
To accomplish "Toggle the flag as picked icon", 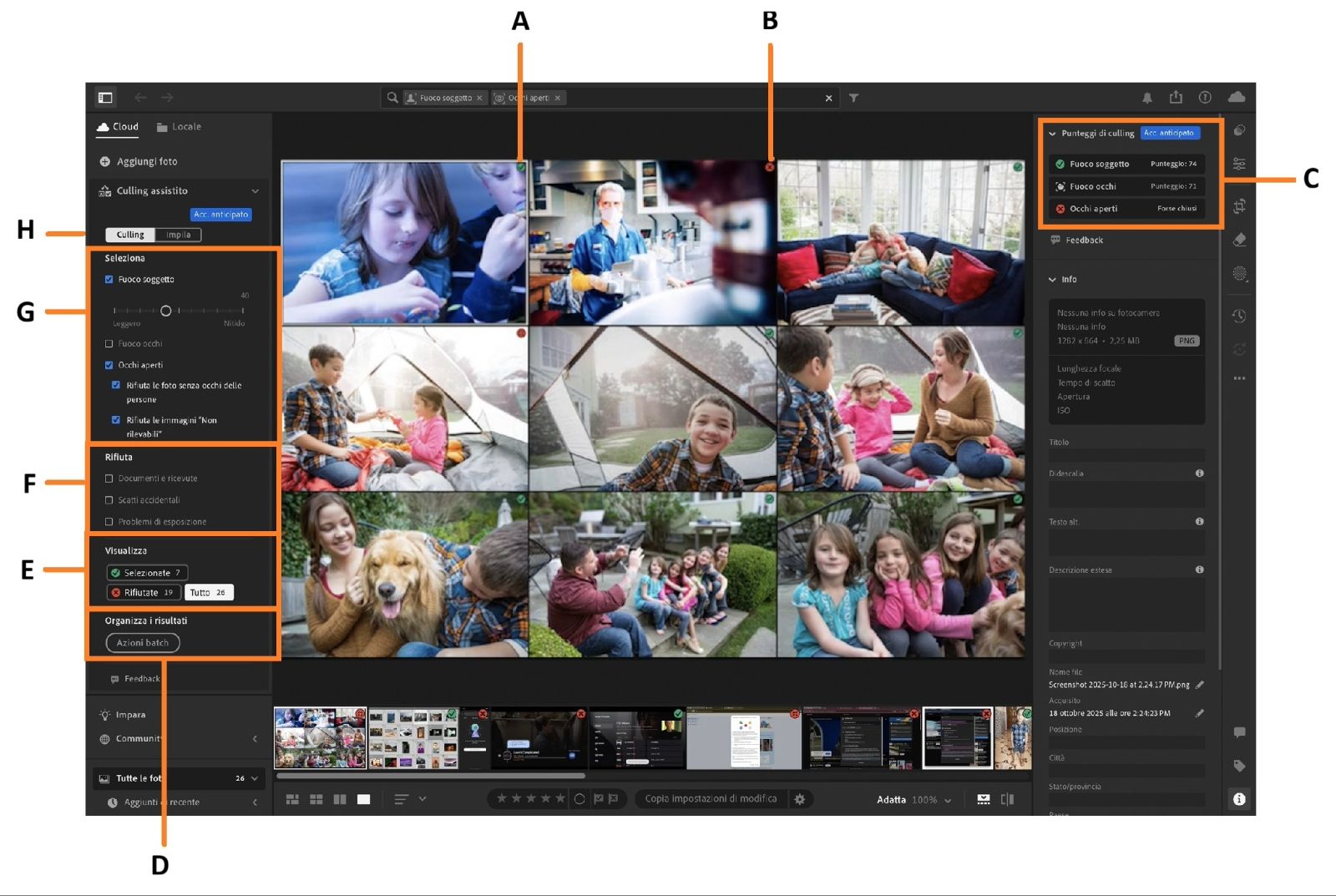I will [x=598, y=799].
